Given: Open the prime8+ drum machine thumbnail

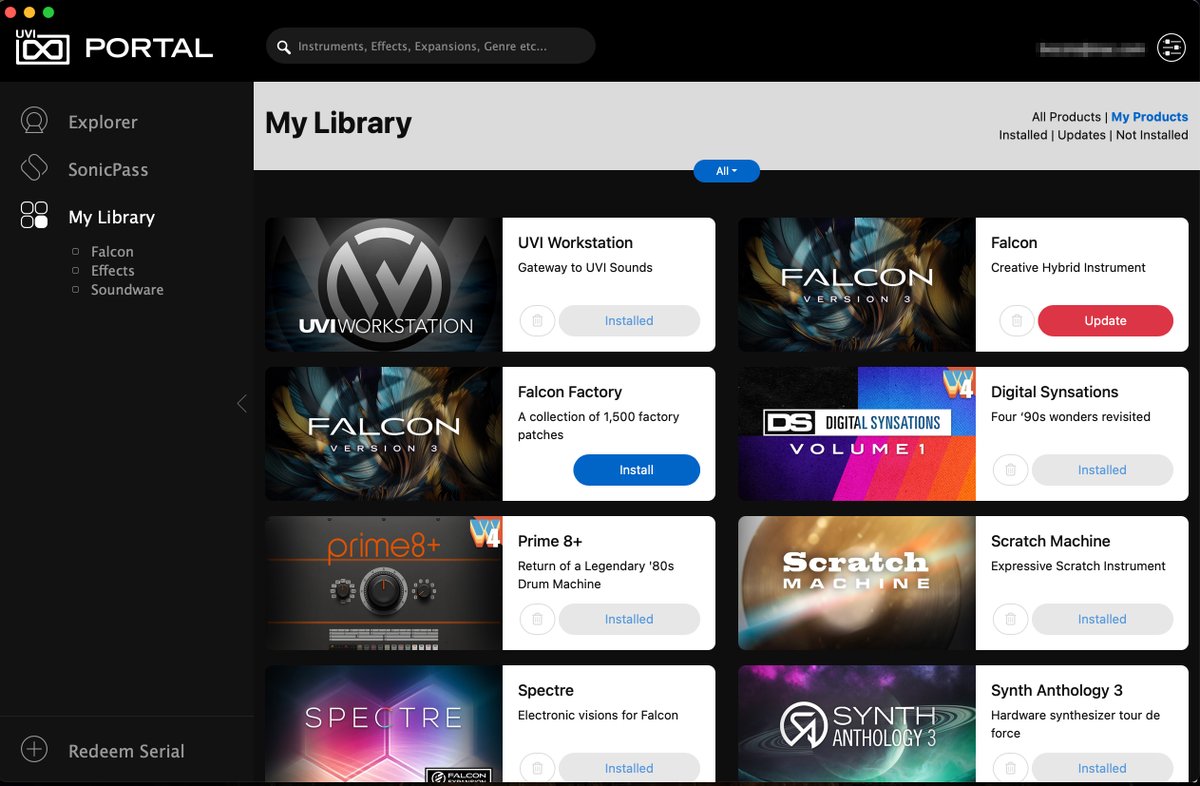Looking at the screenshot, I should click(384, 583).
